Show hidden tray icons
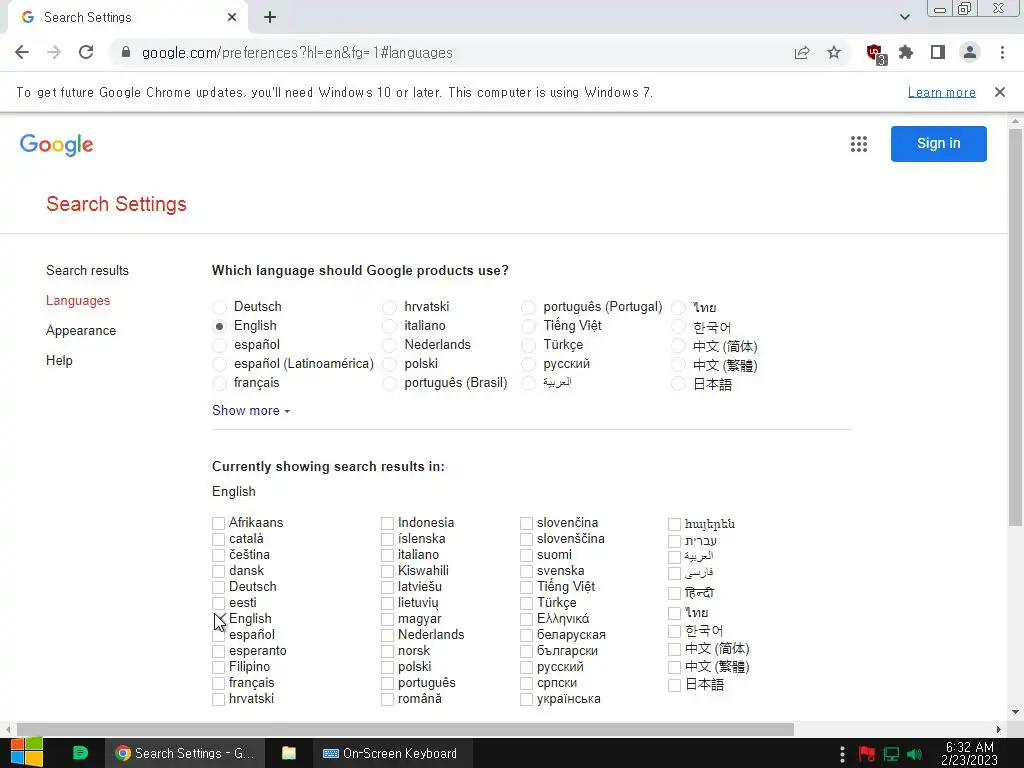This screenshot has height=768, width=1024. 842,753
